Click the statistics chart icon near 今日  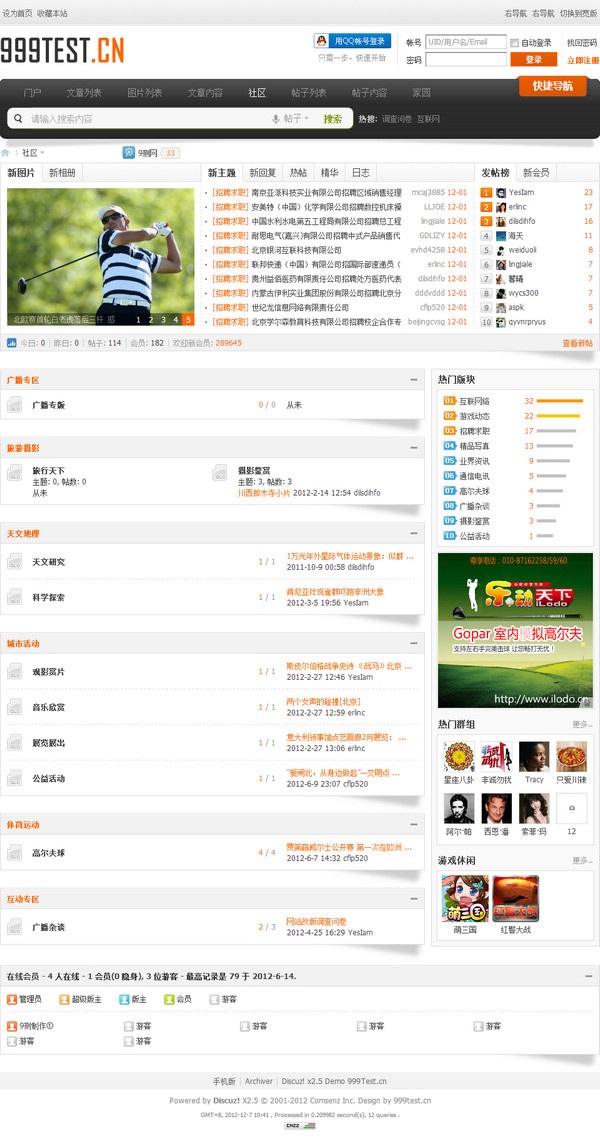click(12, 343)
